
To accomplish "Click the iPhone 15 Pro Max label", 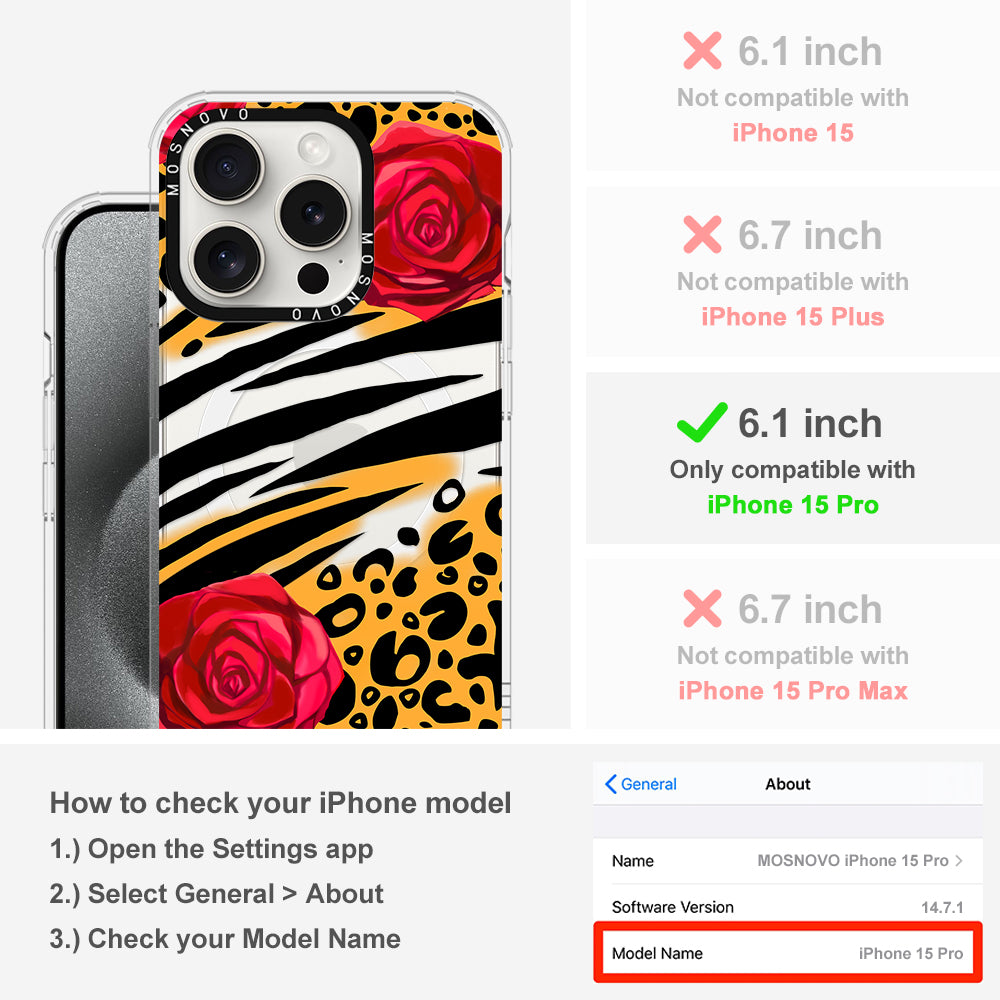I will [793, 691].
